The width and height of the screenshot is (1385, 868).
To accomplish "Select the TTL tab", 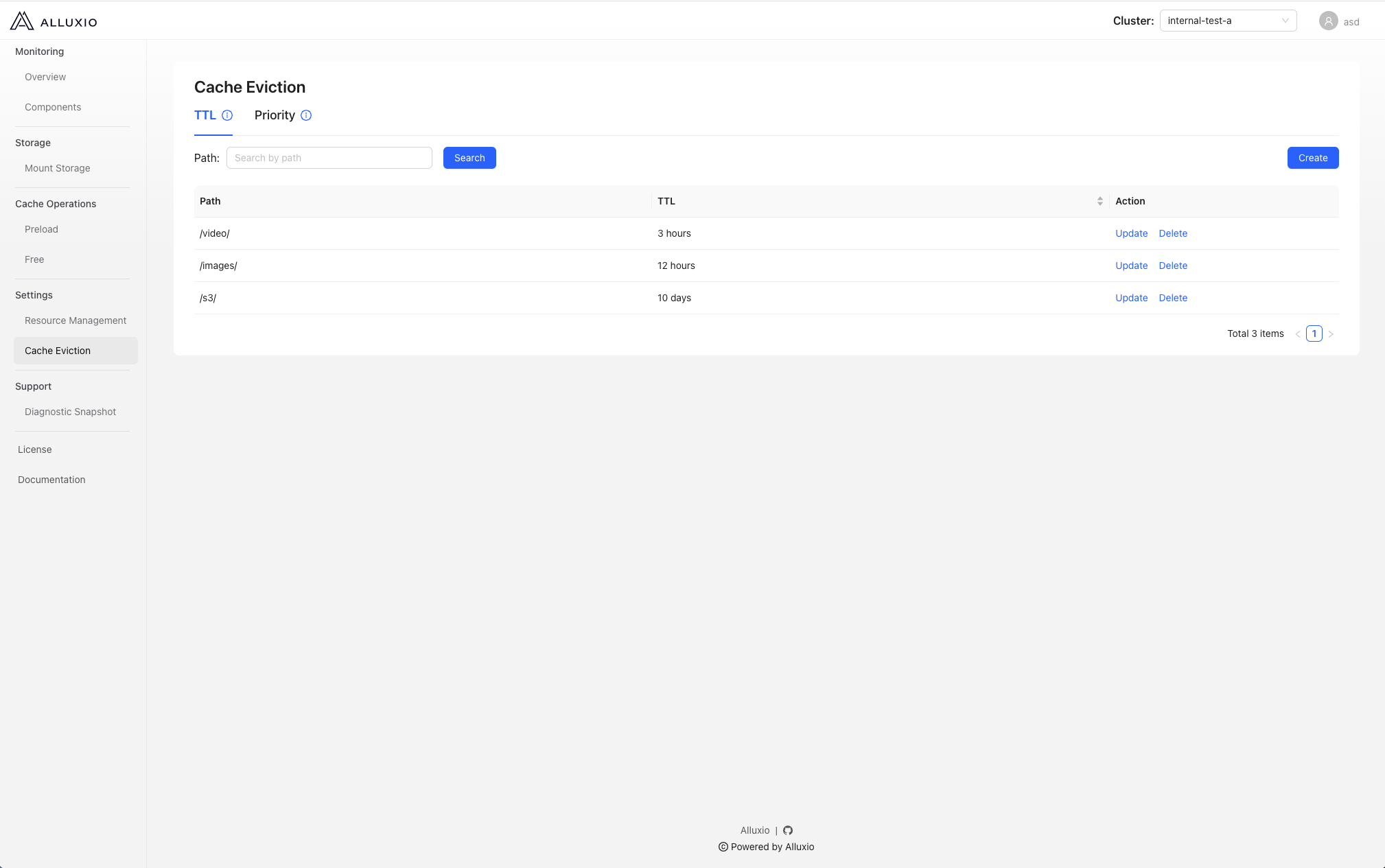I will coord(205,115).
